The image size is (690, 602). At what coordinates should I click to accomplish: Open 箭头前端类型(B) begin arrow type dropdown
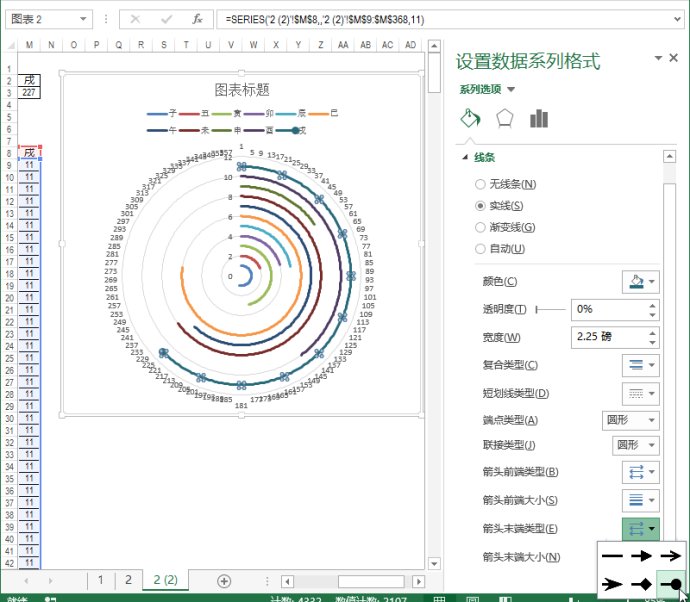[641, 472]
